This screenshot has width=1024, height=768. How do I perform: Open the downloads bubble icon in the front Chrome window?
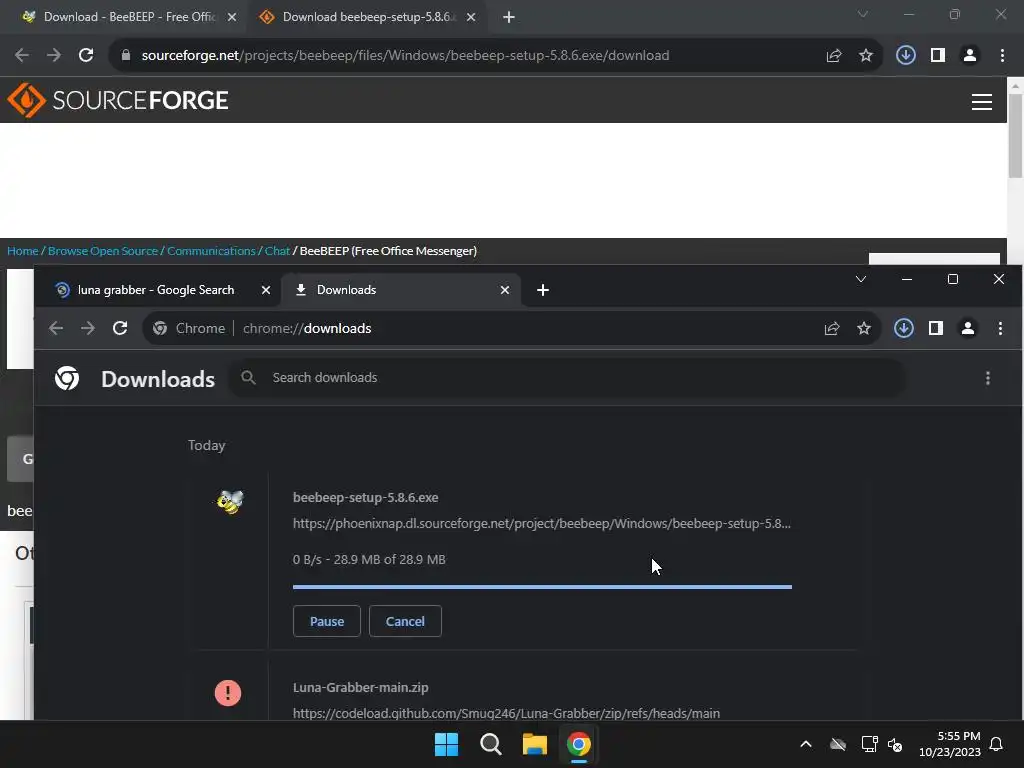(x=904, y=328)
